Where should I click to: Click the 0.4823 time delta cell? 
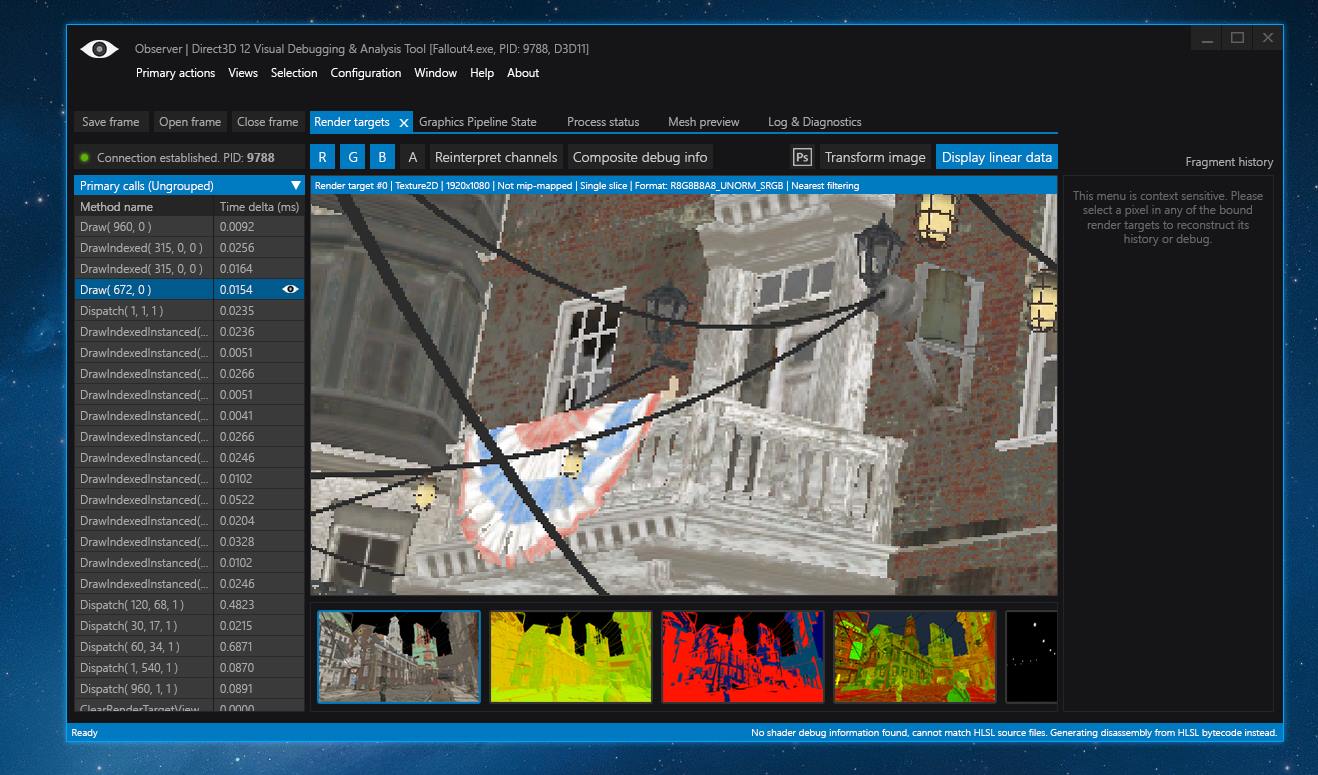(260, 605)
